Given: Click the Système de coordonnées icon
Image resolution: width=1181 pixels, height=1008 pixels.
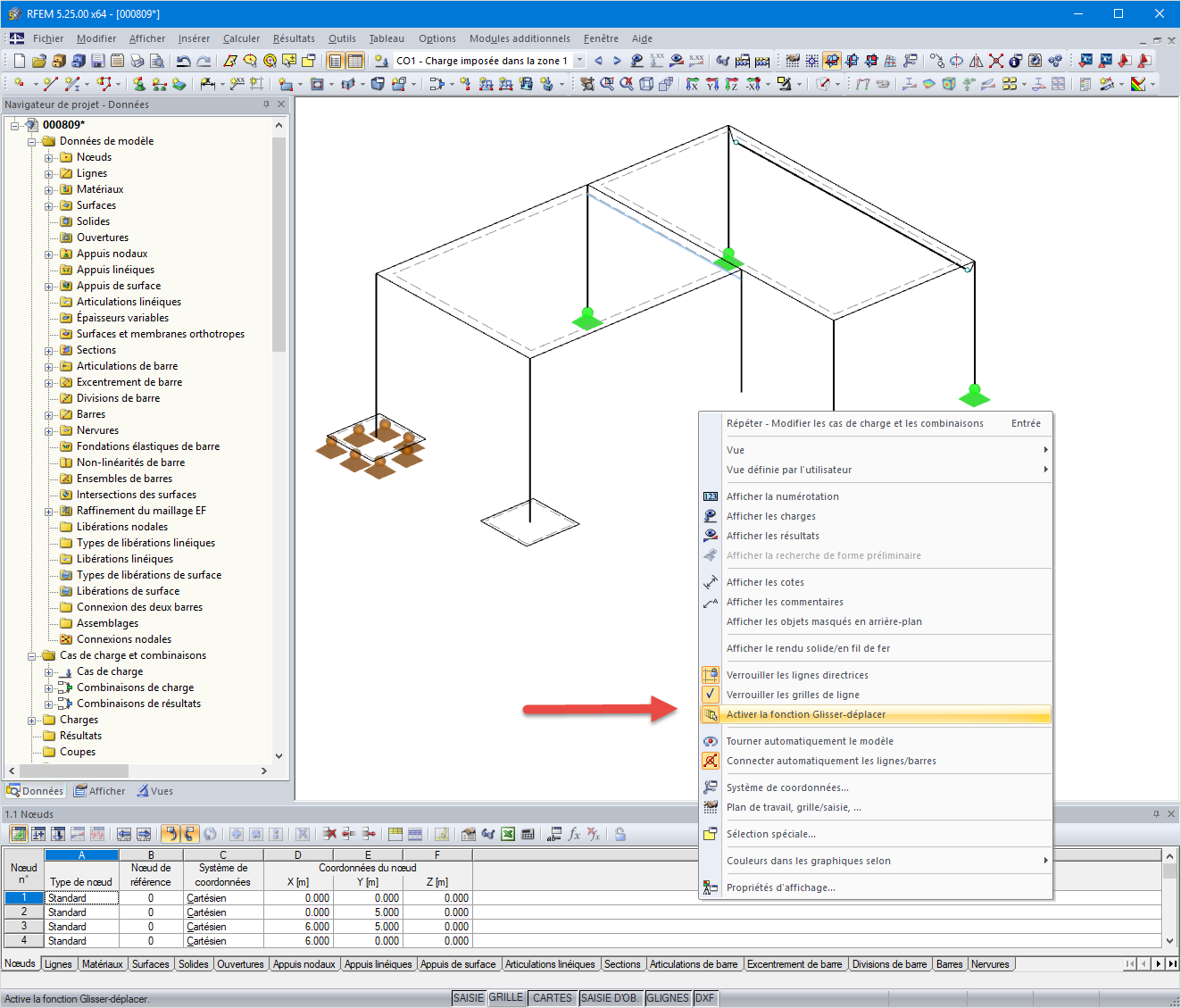Looking at the screenshot, I should click(x=711, y=787).
